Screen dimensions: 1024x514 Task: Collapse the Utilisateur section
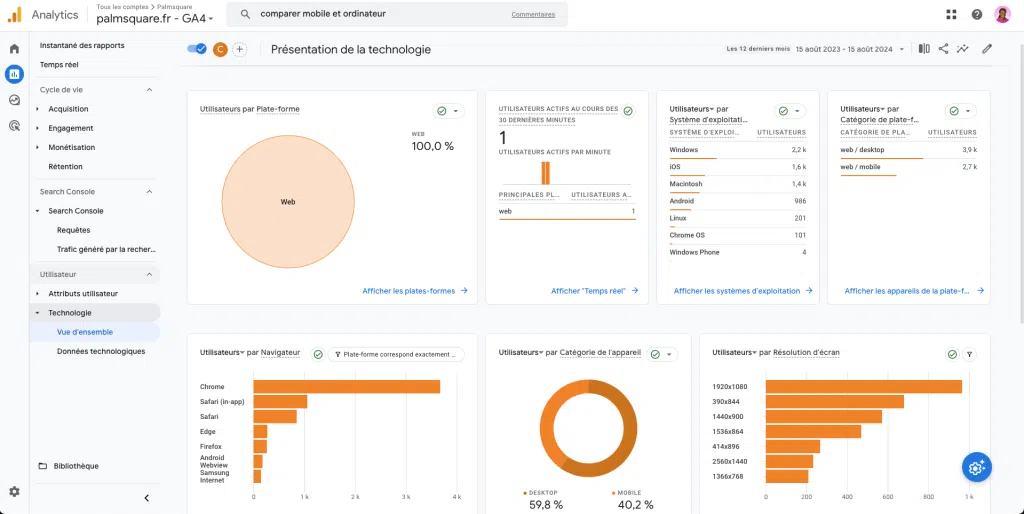point(149,274)
